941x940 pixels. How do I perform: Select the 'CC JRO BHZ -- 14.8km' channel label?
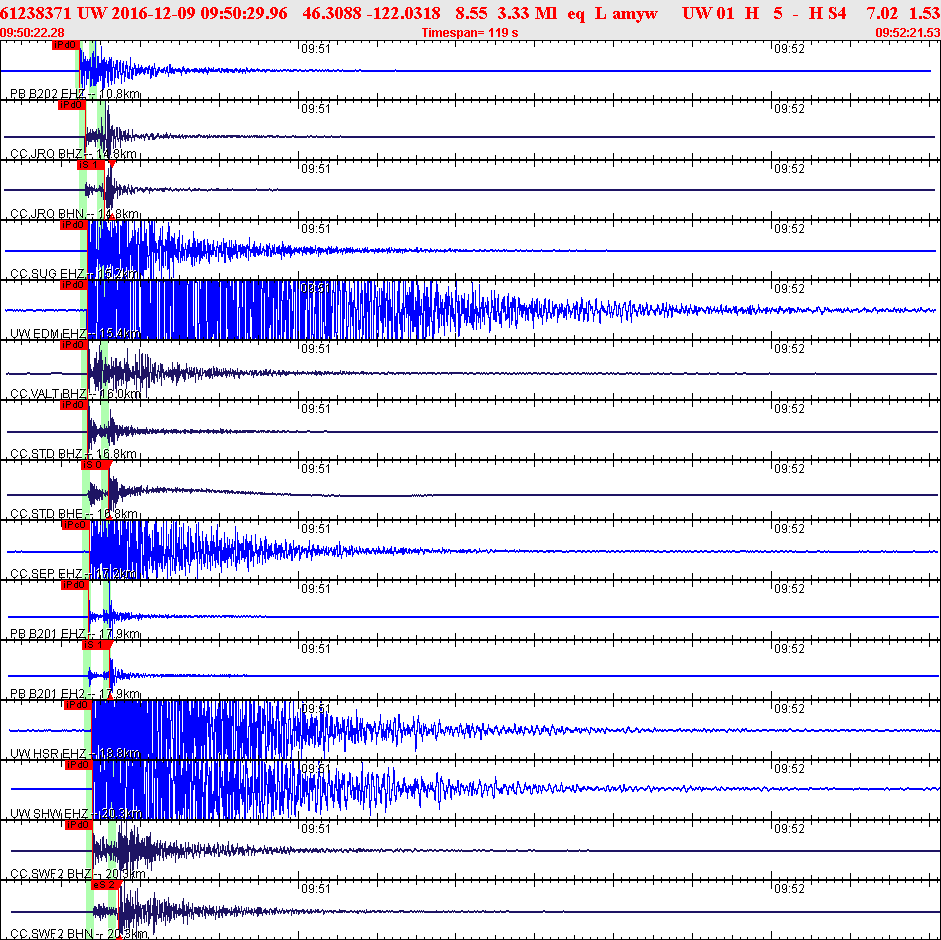(73, 154)
